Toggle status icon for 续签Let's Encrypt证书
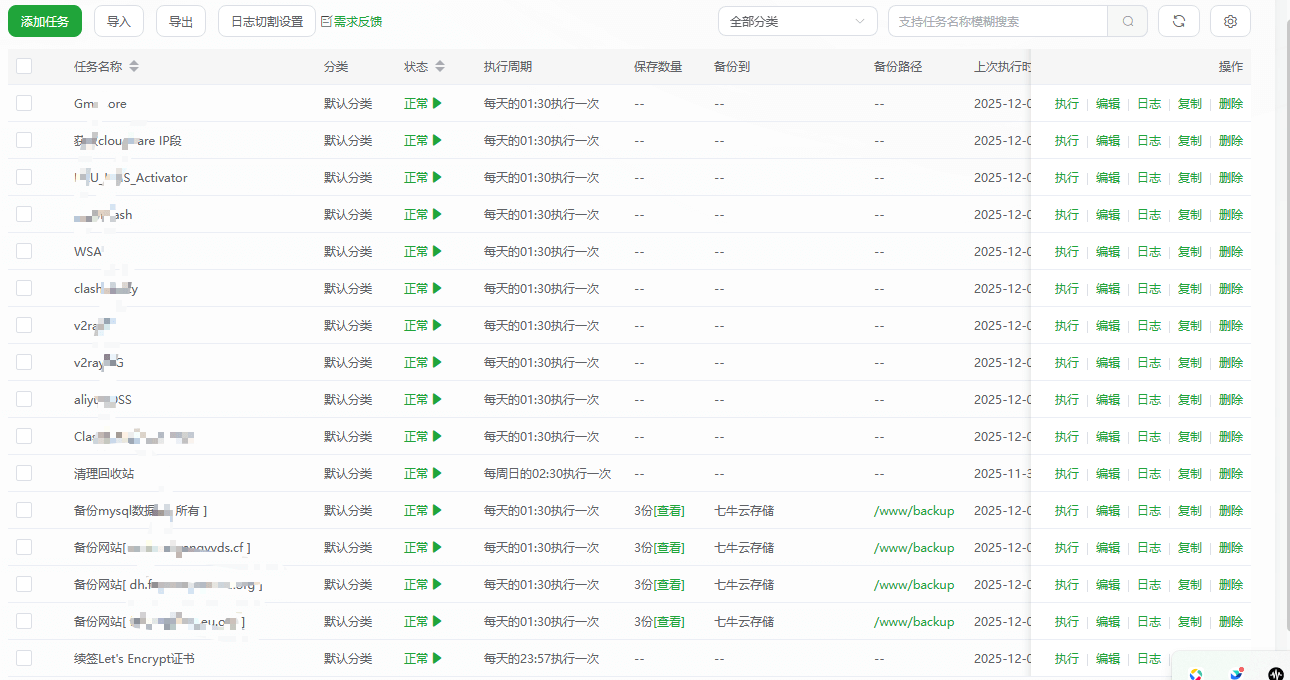Screen dimensions: 1290x680 click(437, 658)
